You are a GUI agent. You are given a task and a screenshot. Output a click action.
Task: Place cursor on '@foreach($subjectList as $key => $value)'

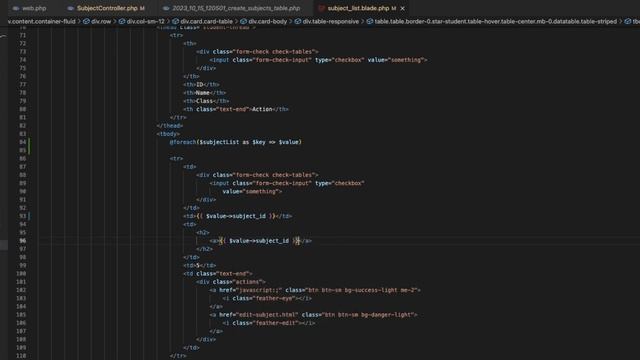point(236,142)
